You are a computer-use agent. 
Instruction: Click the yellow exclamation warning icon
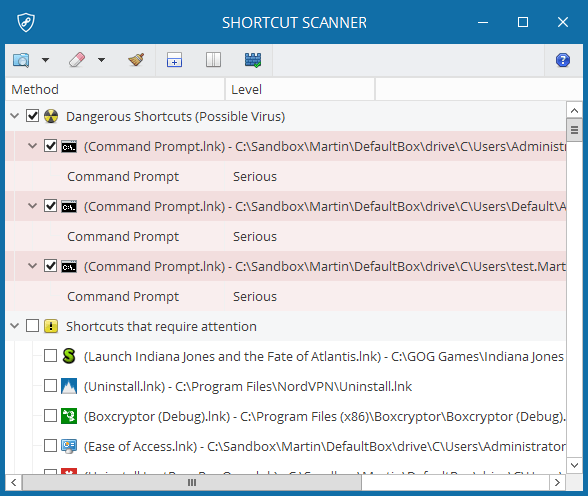[51, 326]
